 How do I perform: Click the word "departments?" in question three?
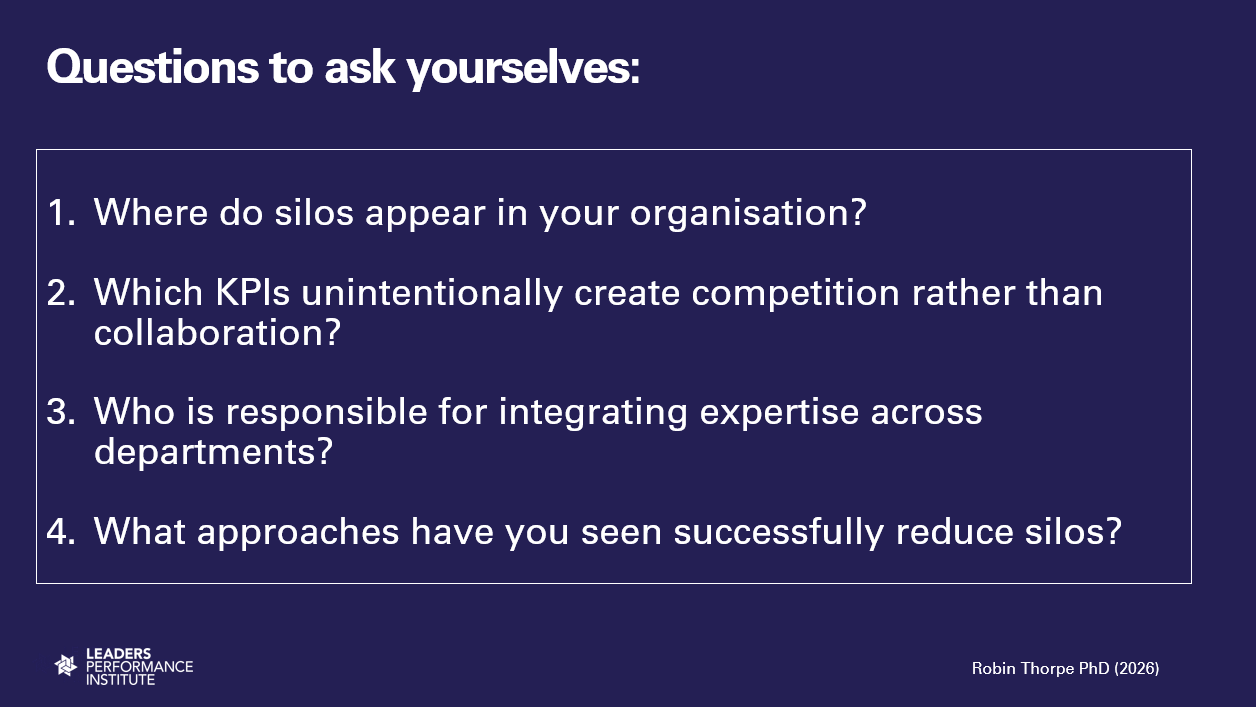(x=212, y=452)
